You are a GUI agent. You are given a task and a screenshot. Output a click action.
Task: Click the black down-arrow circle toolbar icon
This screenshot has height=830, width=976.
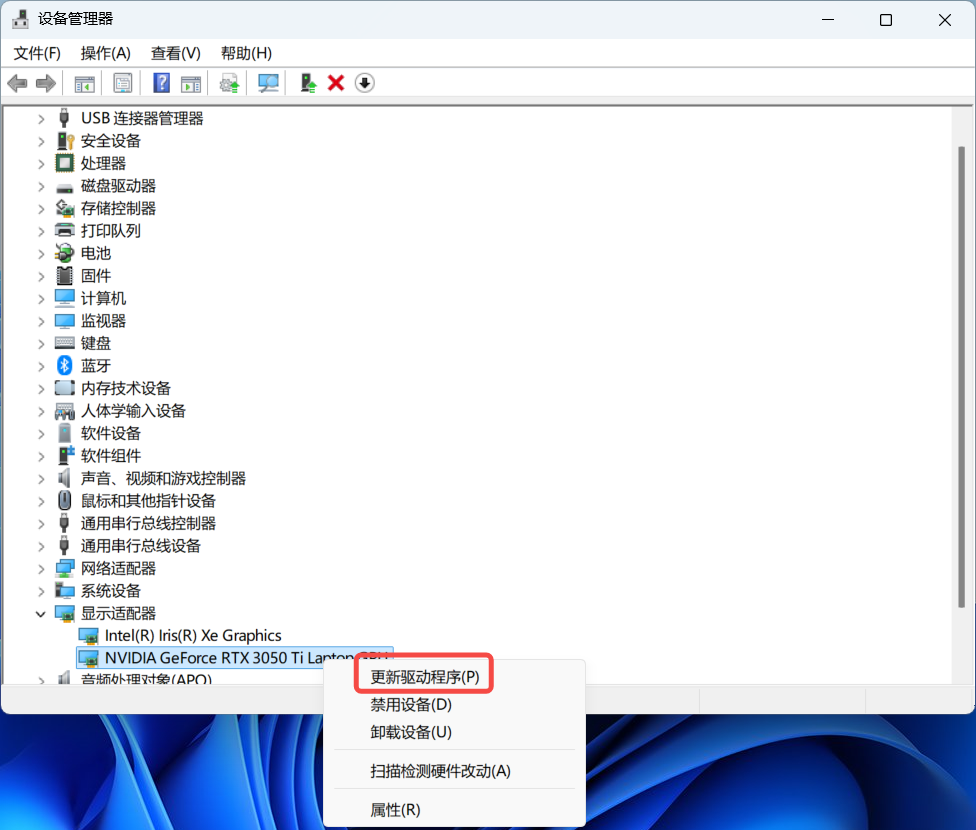[x=365, y=83]
